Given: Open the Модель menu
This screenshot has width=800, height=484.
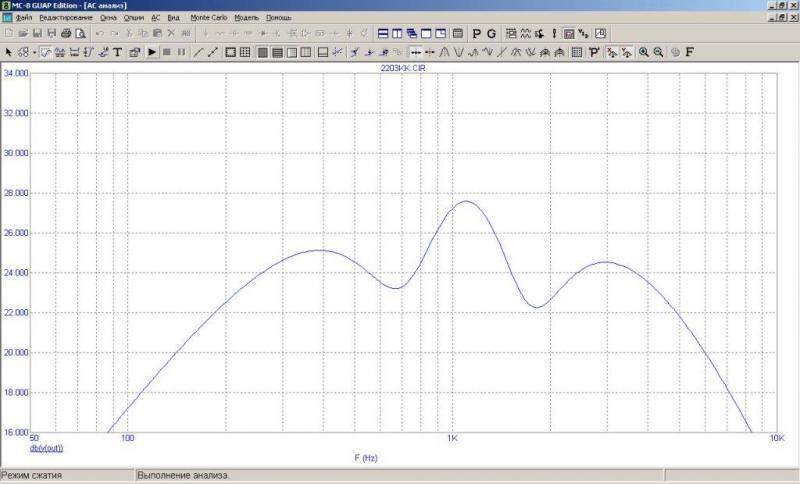Looking at the screenshot, I should coord(246,17).
